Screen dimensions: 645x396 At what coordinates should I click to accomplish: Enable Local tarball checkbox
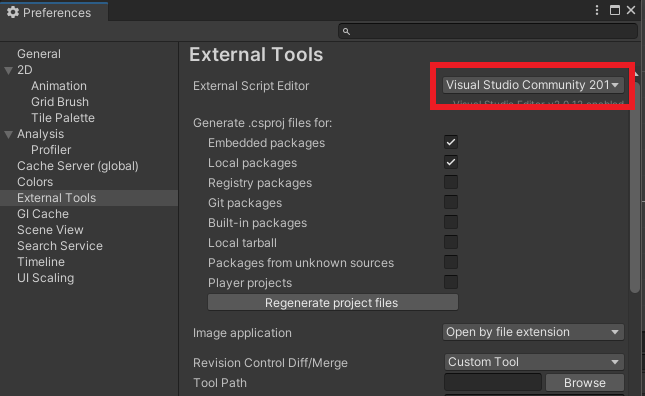coord(451,242)
